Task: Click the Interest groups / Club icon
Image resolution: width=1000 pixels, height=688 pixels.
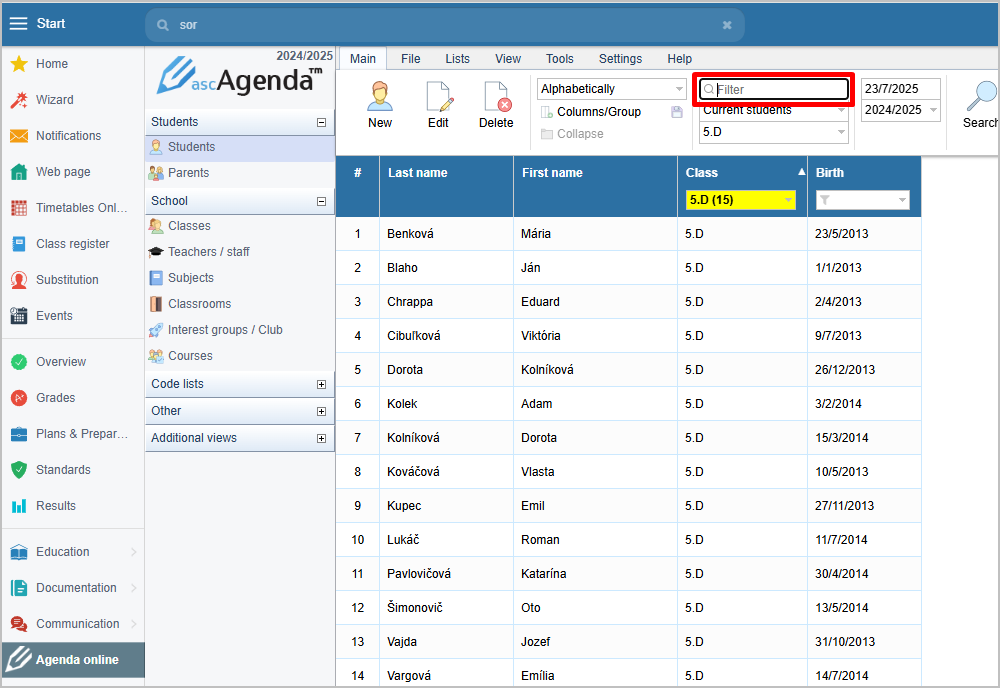Action: 156,330
